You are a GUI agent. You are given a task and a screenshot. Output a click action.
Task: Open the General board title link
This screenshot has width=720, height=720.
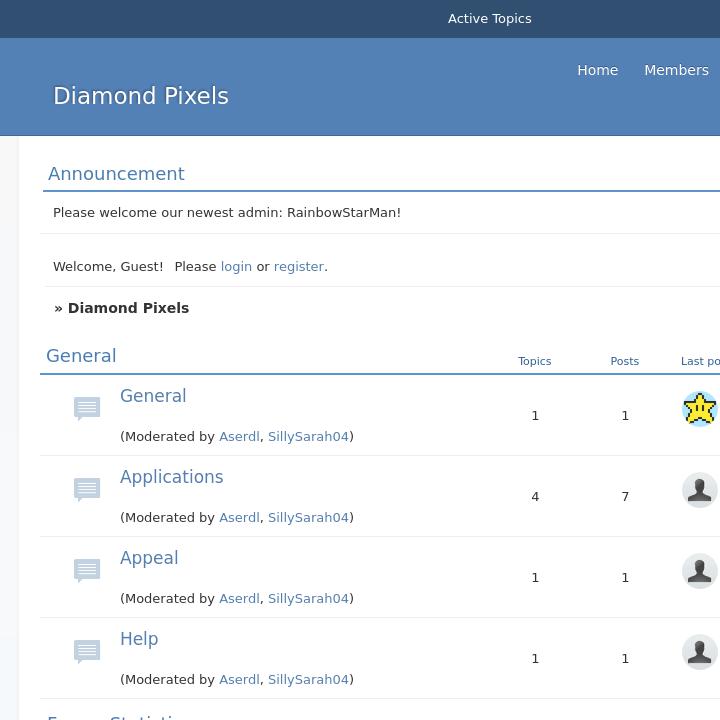point(153,396)
